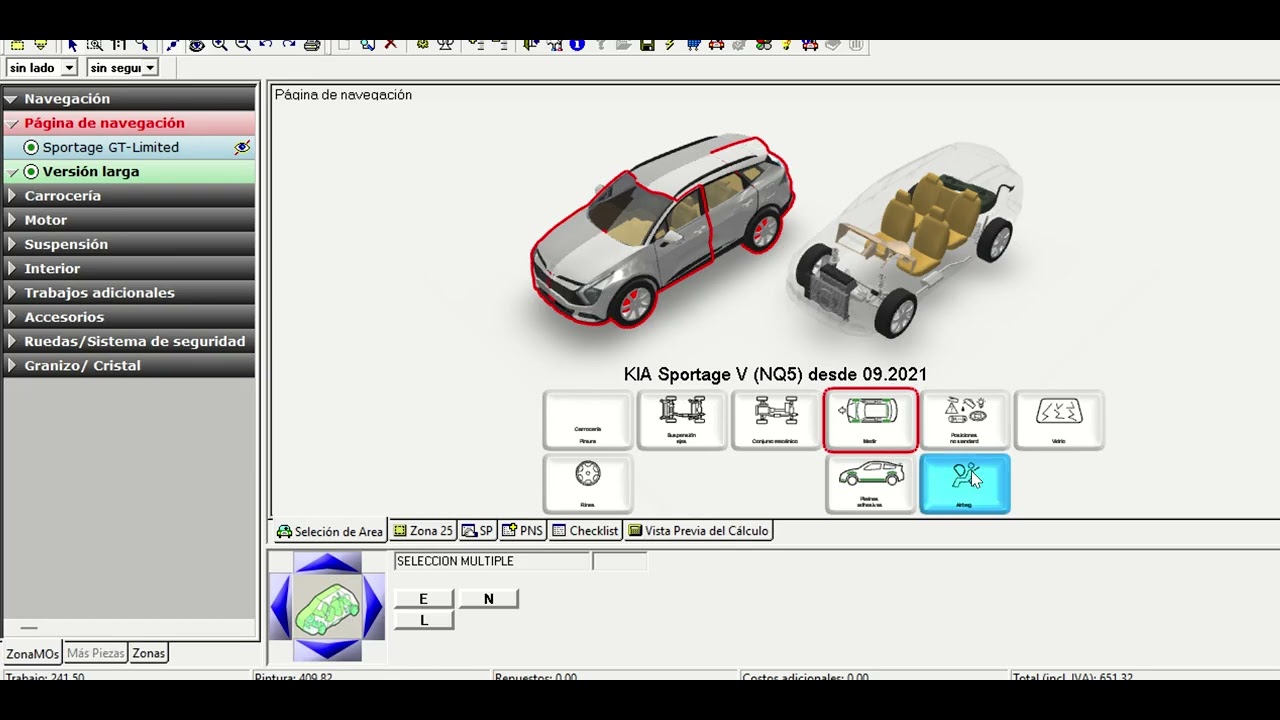Open the Rines wheel tile
1280x720 pixels.
coord(588,484)
